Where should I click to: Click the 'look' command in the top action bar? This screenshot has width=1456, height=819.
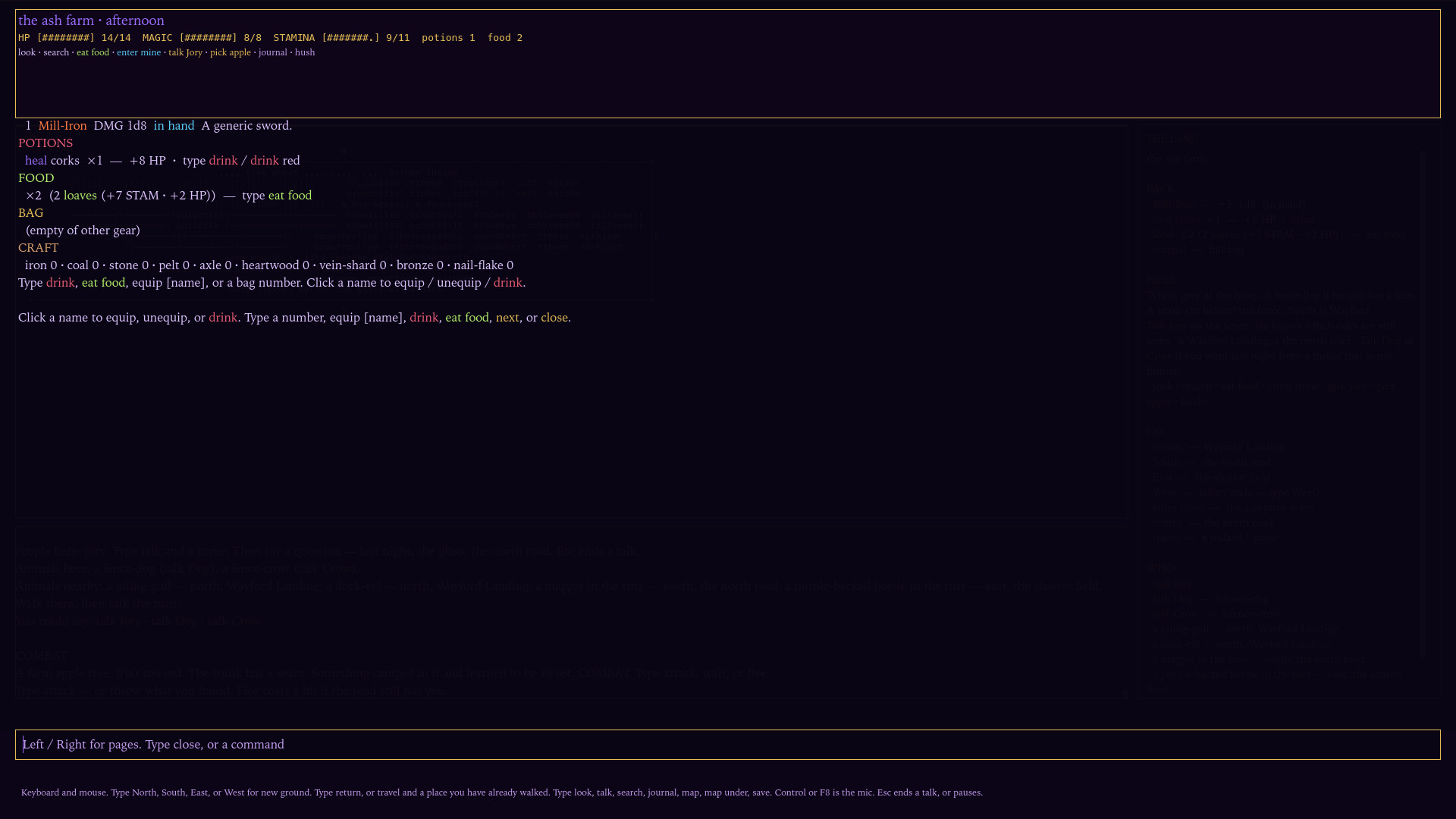pos(27,52)
